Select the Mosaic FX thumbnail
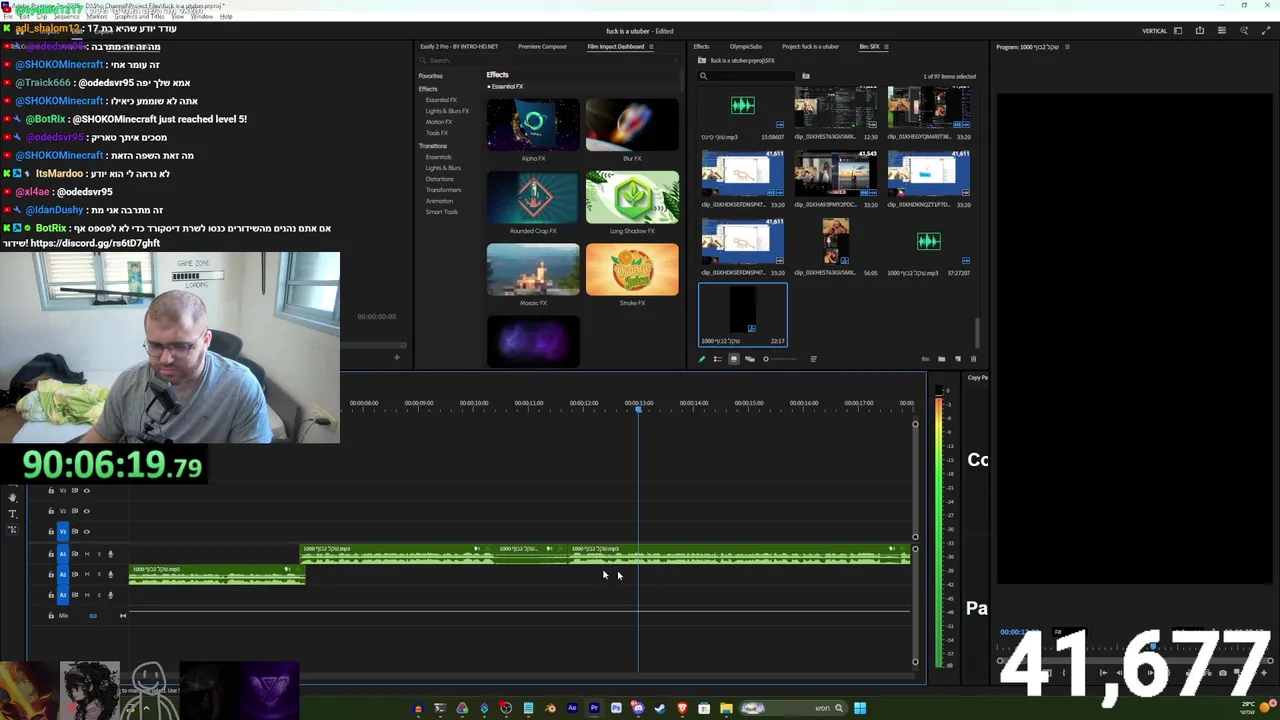 coord(533,270)
